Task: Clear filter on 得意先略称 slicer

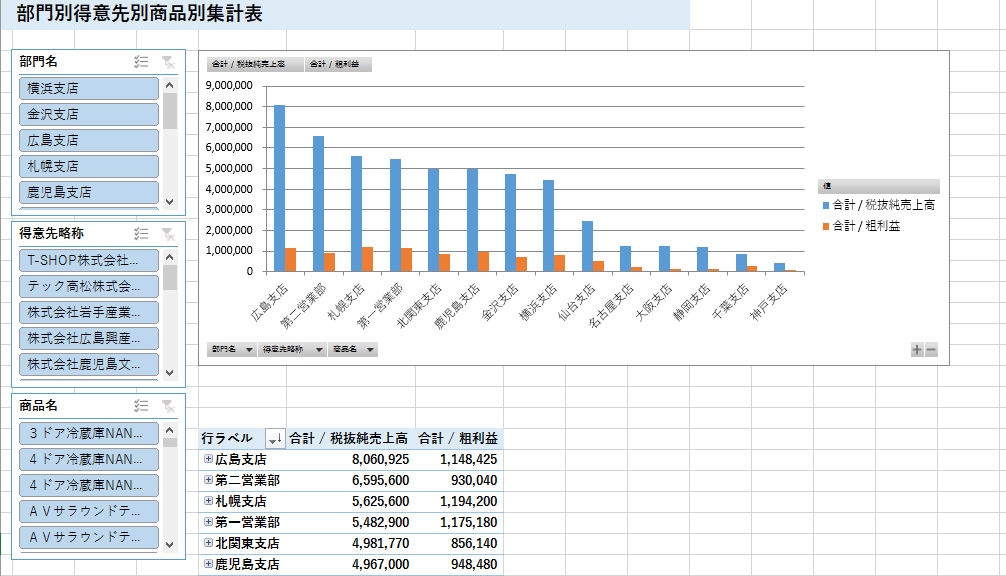Action: (x=168, y=233)
